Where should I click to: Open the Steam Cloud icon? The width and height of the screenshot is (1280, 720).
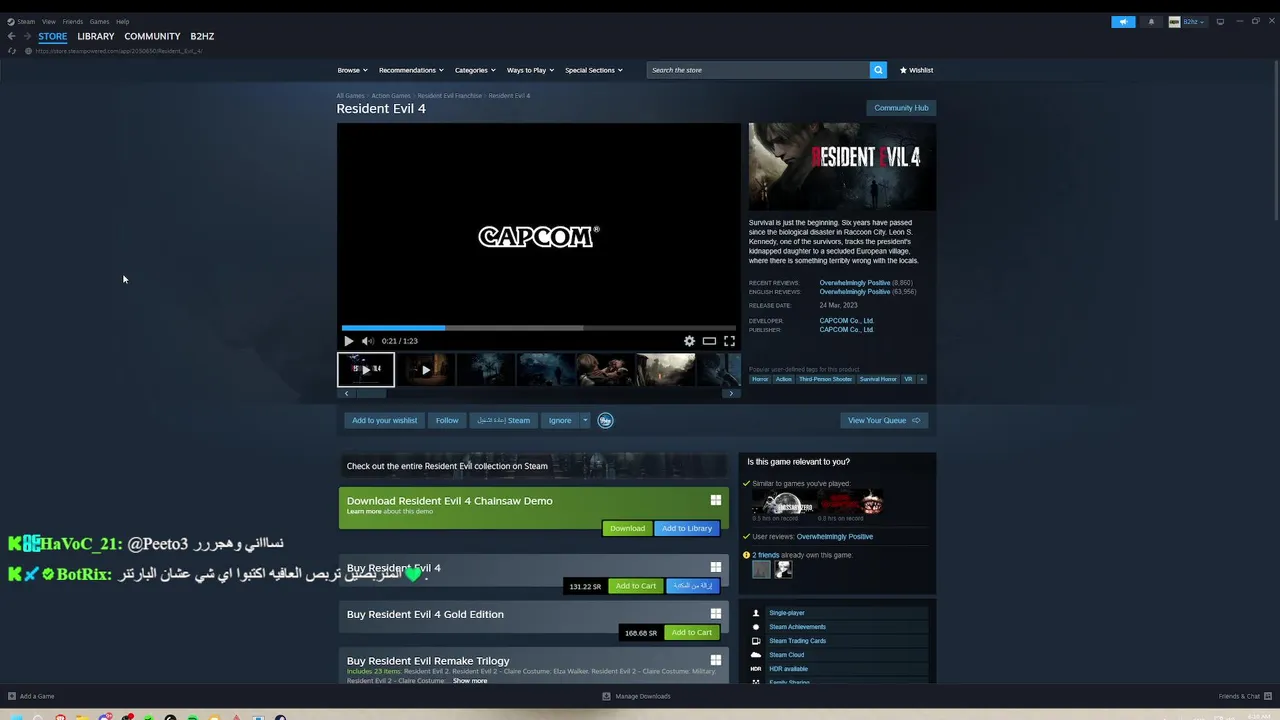(756, 655)
